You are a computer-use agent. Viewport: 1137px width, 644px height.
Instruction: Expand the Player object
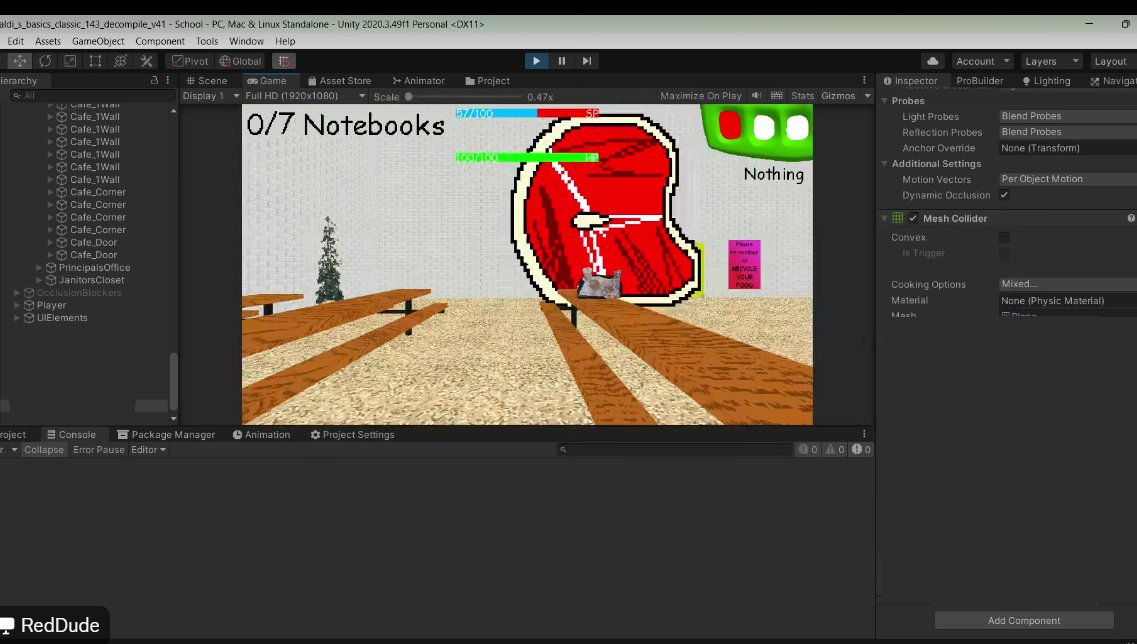click(x=17, y=305)
